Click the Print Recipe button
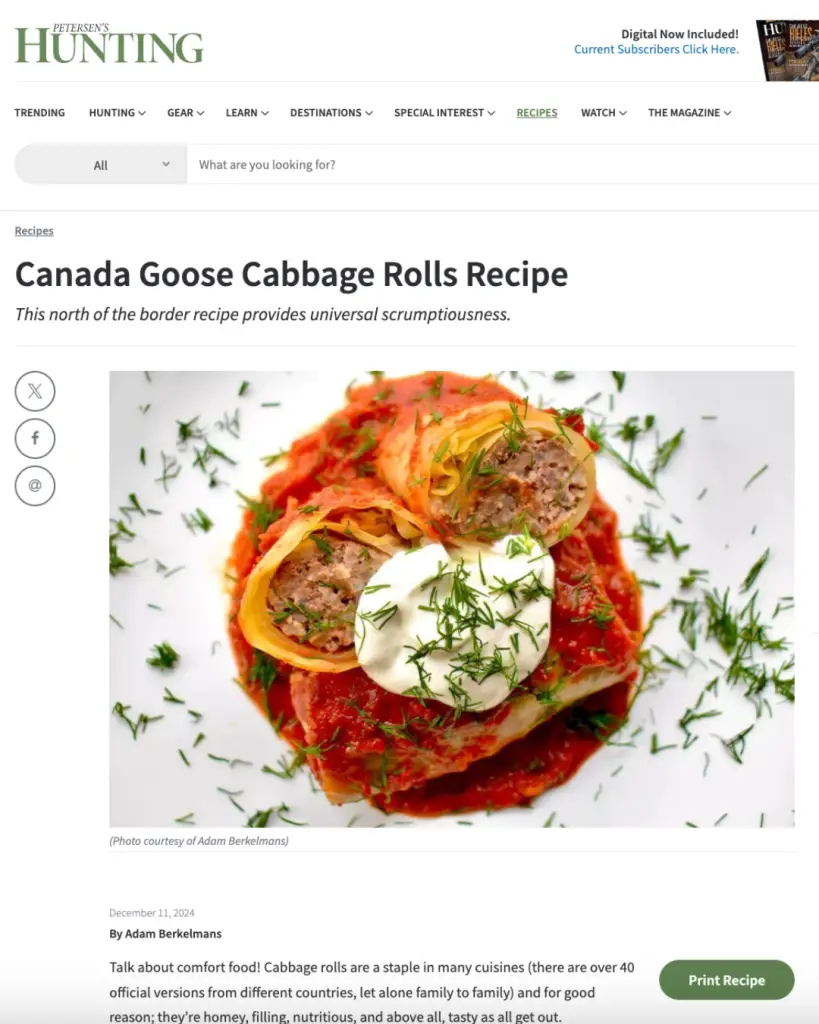 726,980
